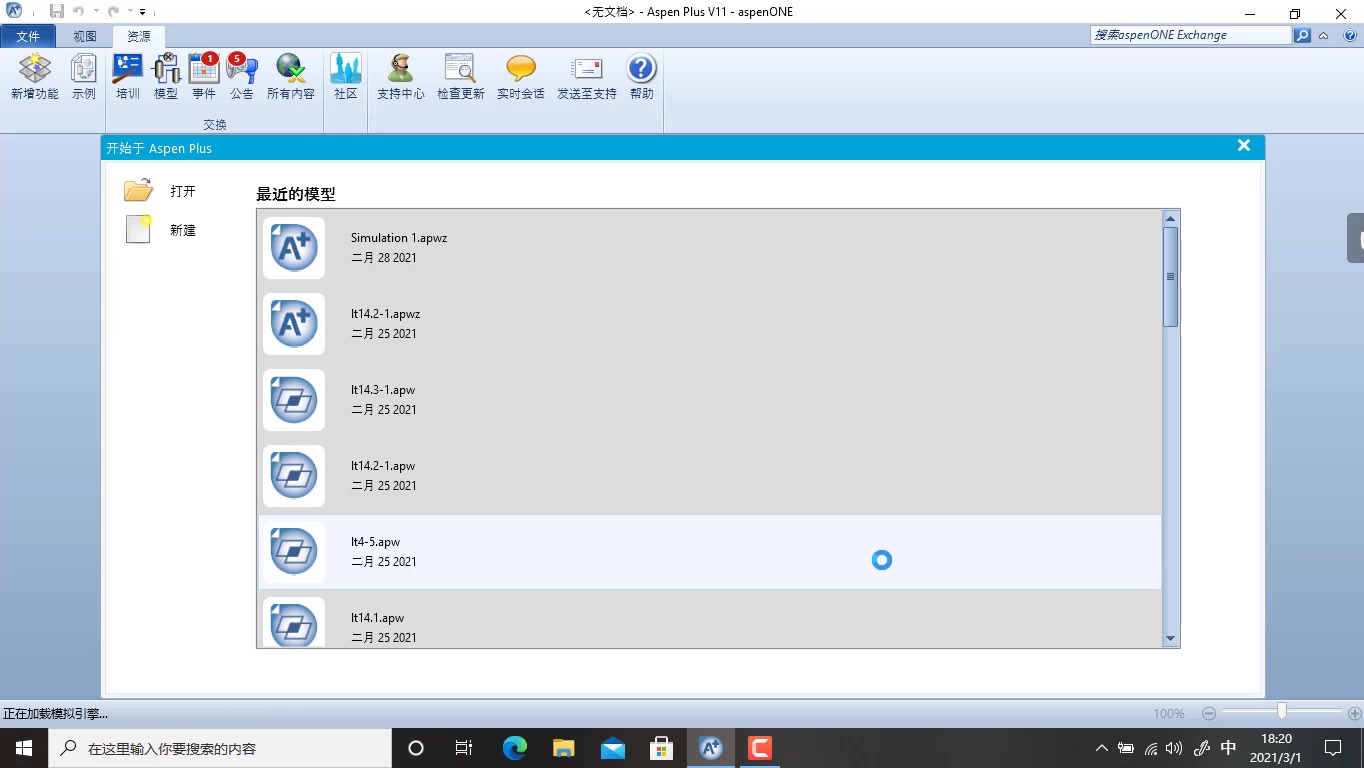Viewport: 1364px width, 768px height.
Task: Open the 所有内容 all content icon
Action: coord(291,77)
